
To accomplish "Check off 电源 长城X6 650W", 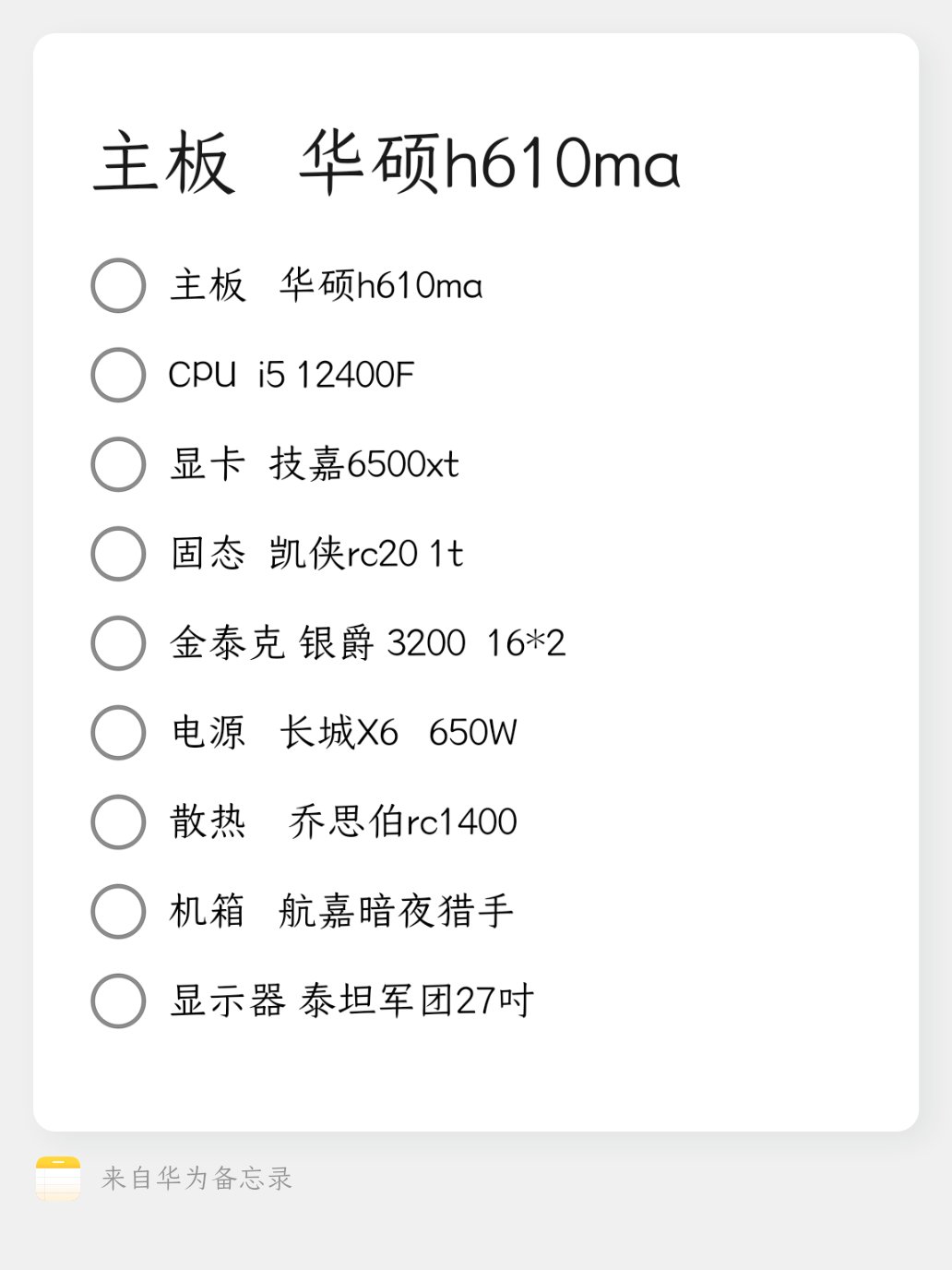I will (118, 733).
